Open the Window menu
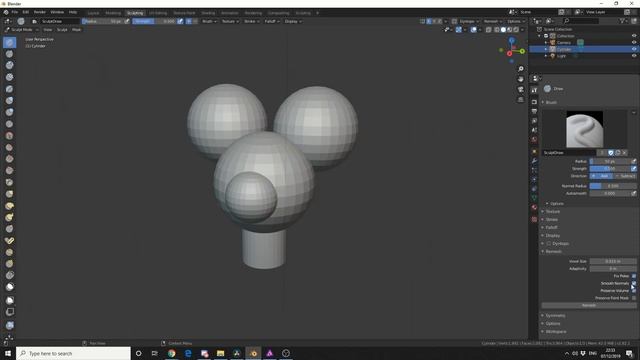This screenshot has width=640, height=360. (57, 12)
